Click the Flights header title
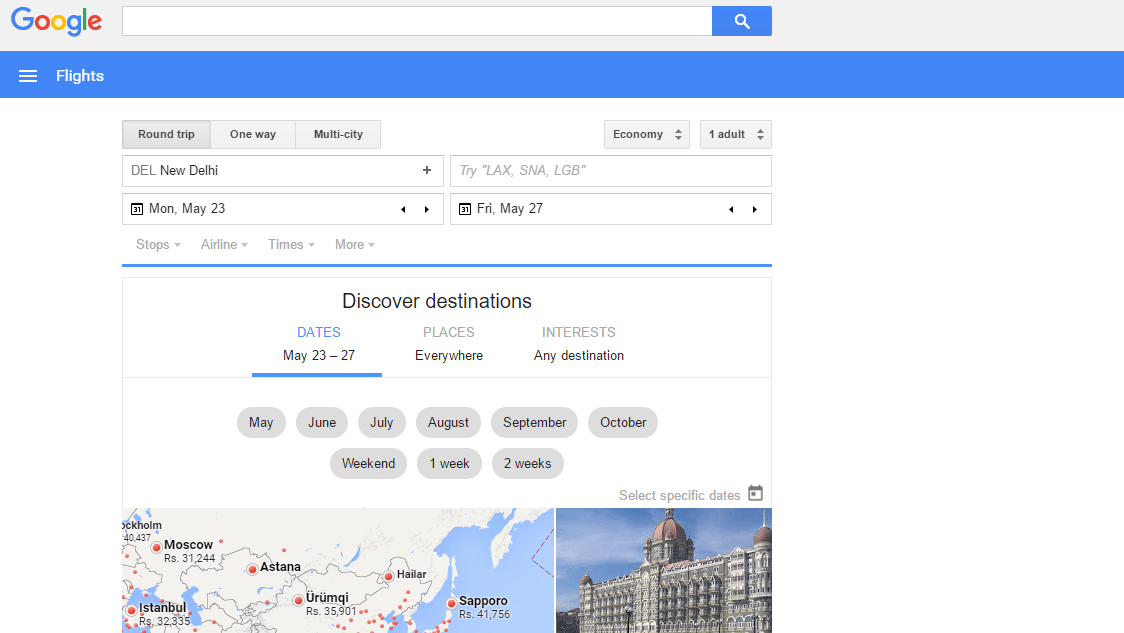The width and height of the screenshot is (1124, 633). coord(80,76)
